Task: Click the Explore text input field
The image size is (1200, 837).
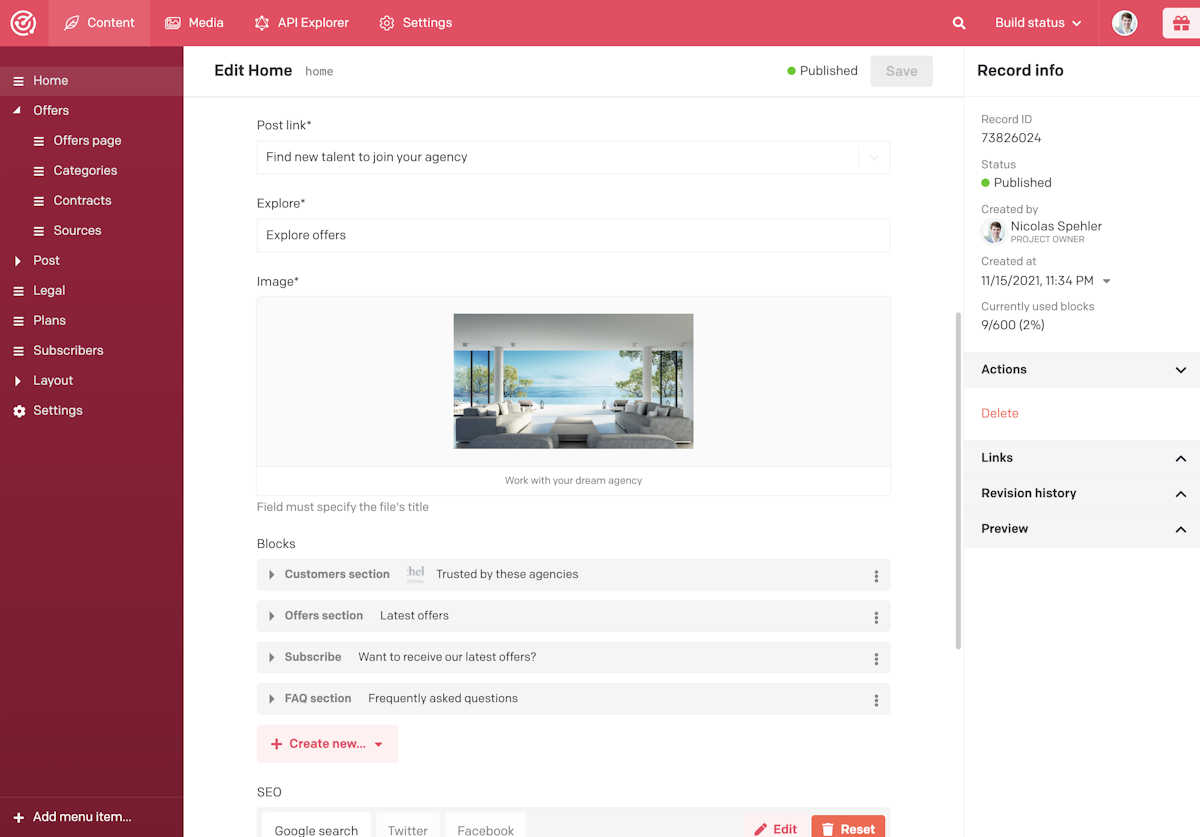Action: click(x=574, y=235)
